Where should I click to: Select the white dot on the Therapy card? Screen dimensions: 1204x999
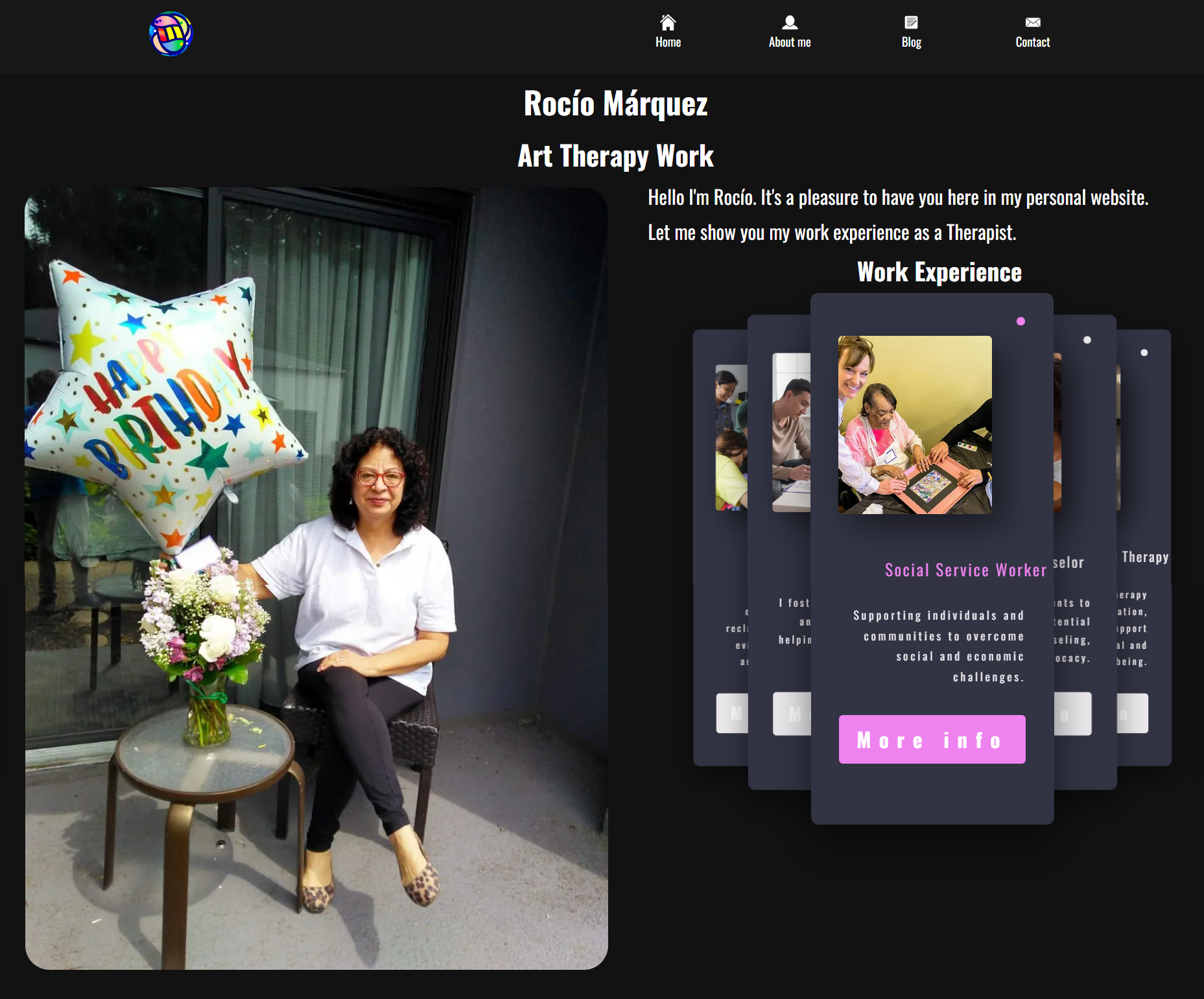(x=1144, y=353)
